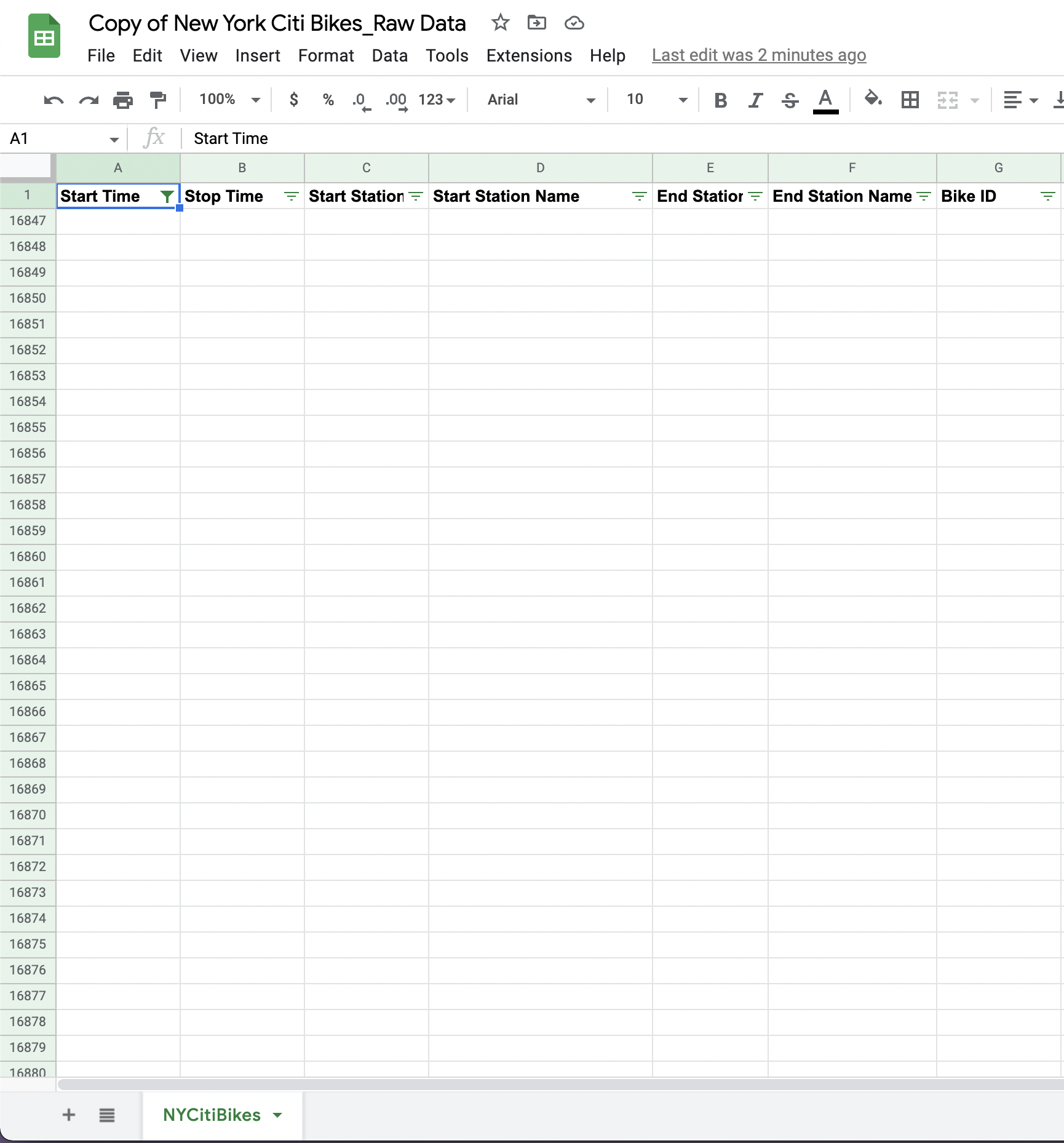
Task: Open version history via last edit link
Action: pos(759,55)
